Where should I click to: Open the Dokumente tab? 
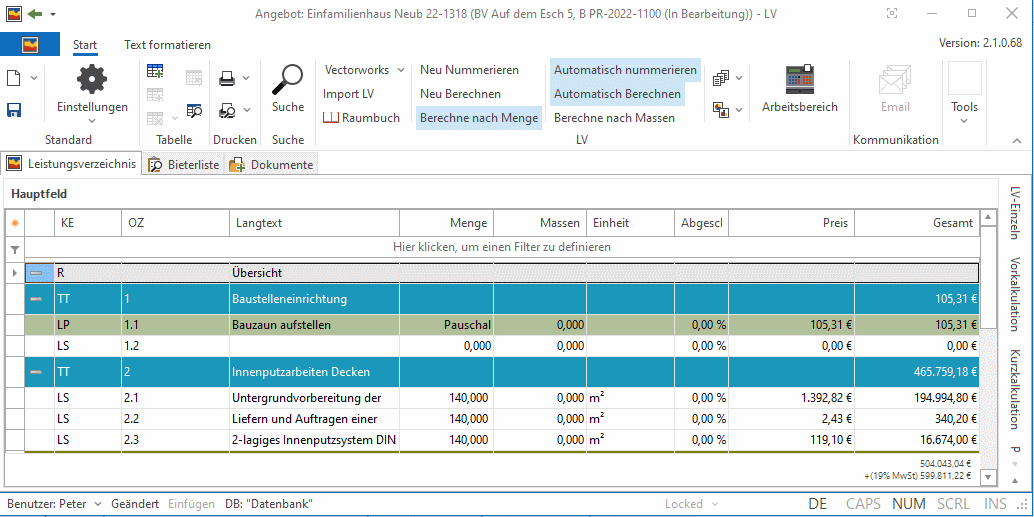271,165
